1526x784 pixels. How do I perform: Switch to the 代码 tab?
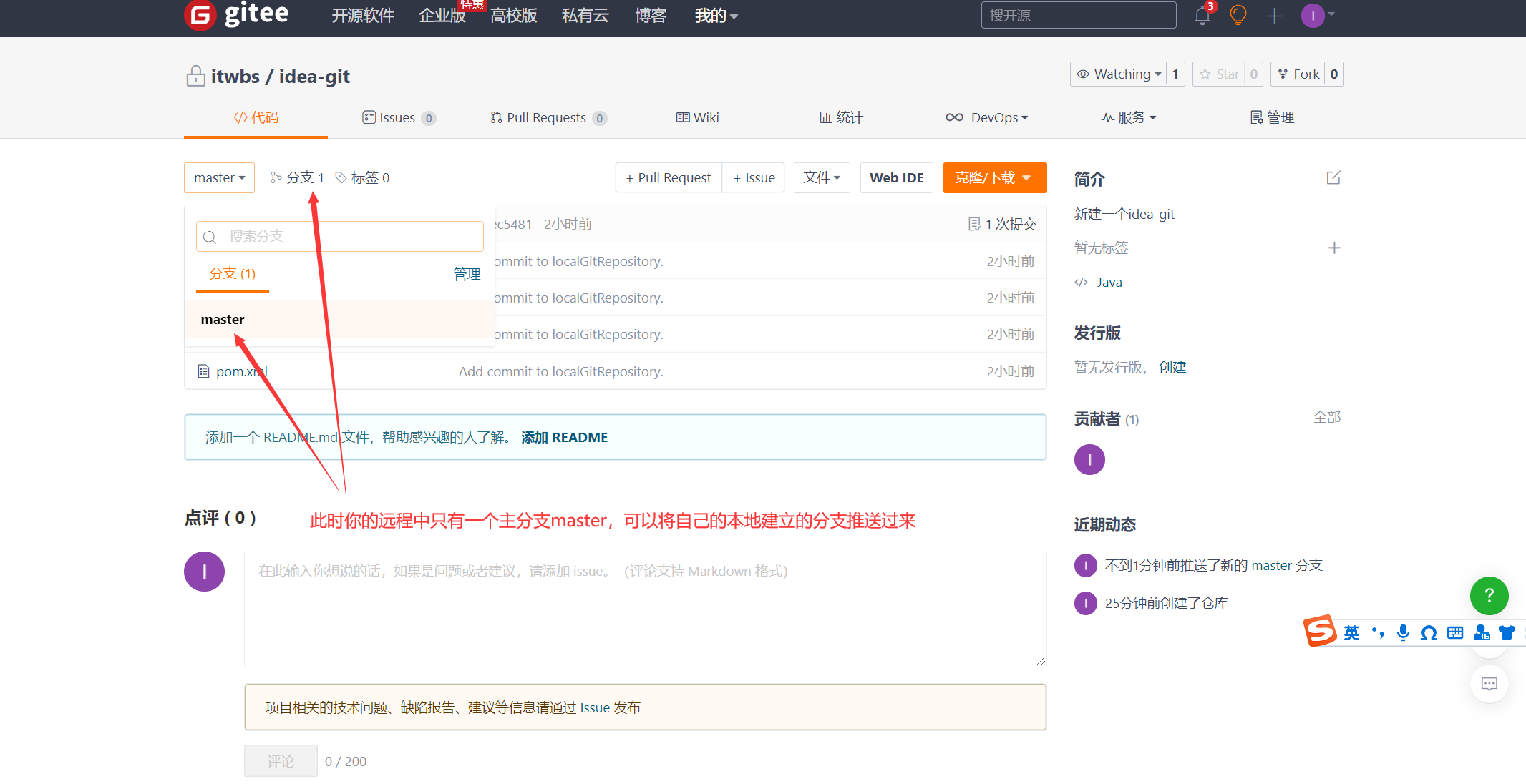[x=256, y=117]
